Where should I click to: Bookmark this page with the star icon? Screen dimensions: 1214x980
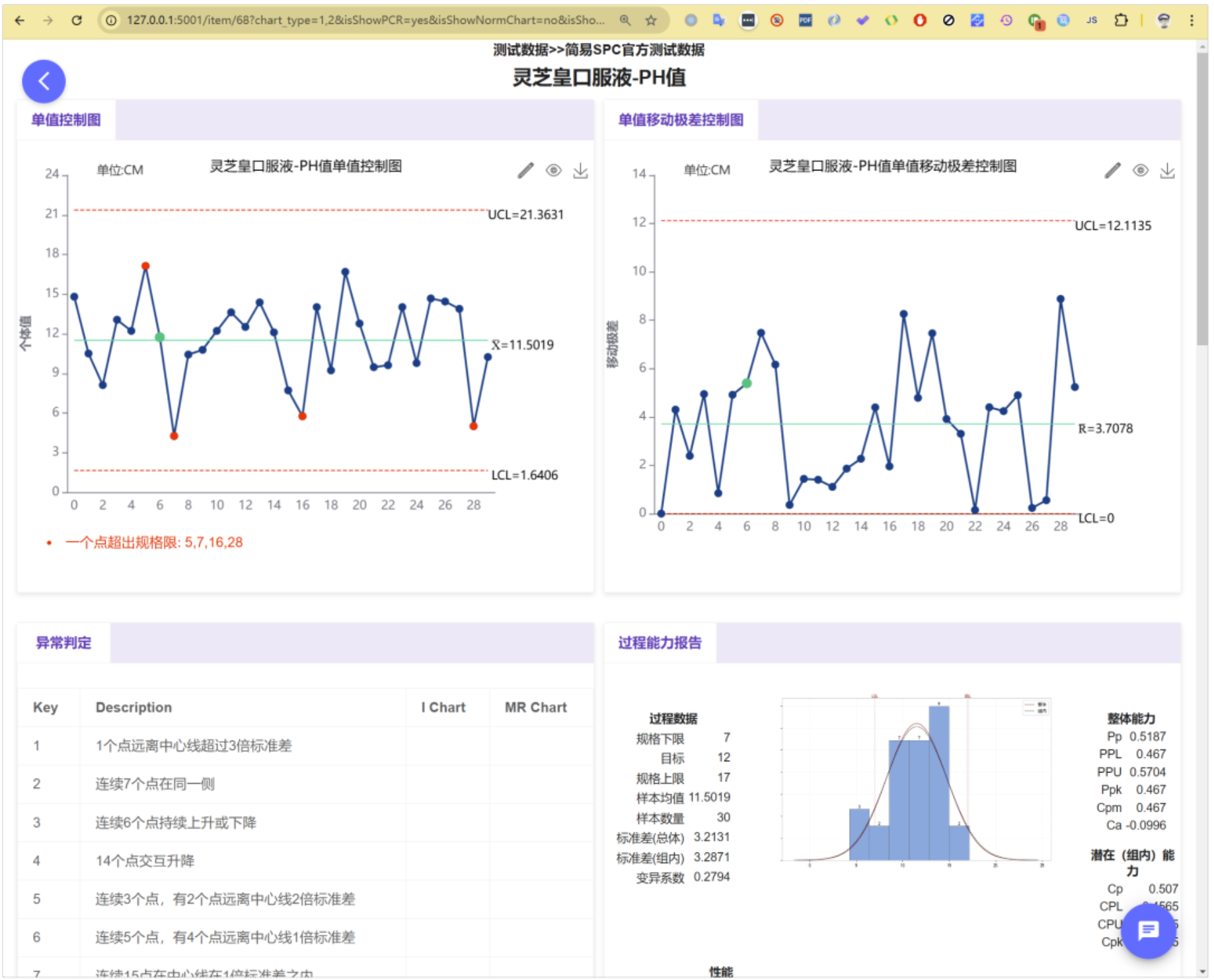click(651, 20)
